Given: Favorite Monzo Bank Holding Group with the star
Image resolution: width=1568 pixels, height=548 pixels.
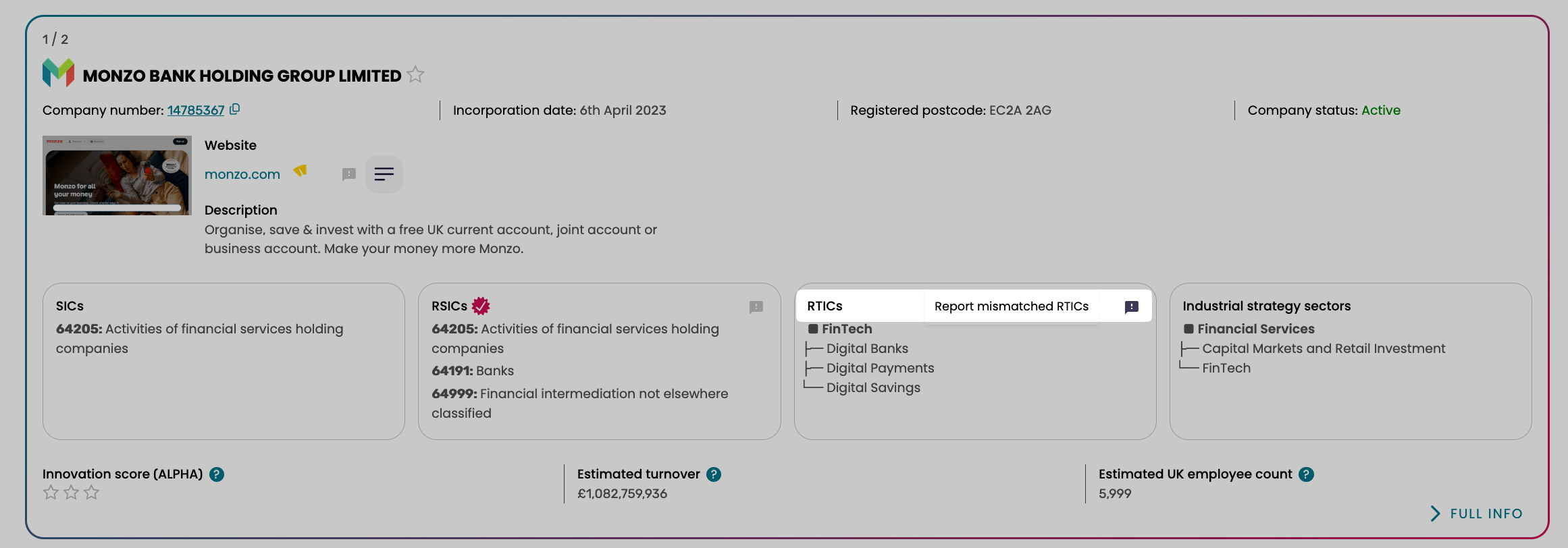Looking at the screenshot, I should [415, 74].
